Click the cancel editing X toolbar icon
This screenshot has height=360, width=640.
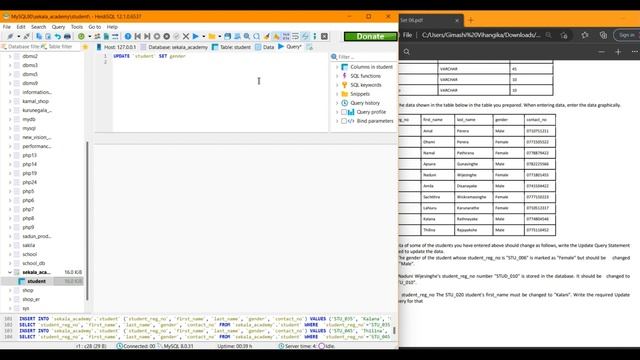(186, 36)
